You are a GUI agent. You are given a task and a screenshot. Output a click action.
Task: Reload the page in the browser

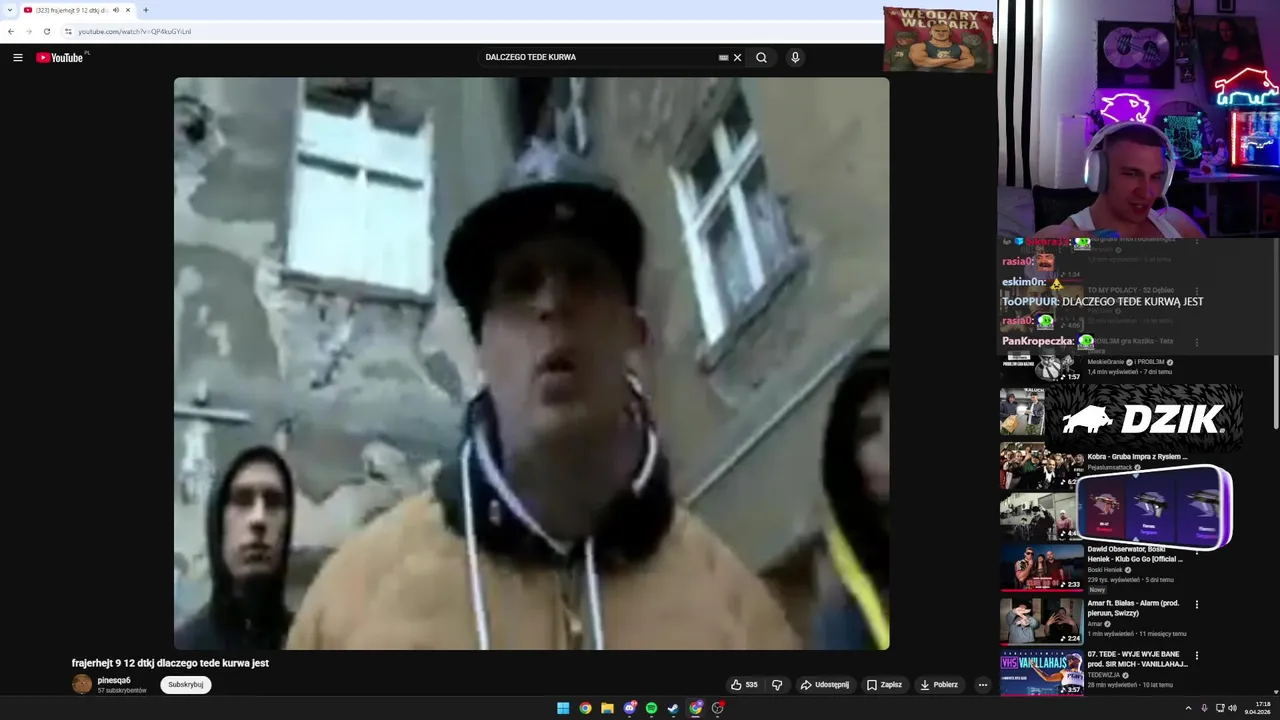point(46,31)
